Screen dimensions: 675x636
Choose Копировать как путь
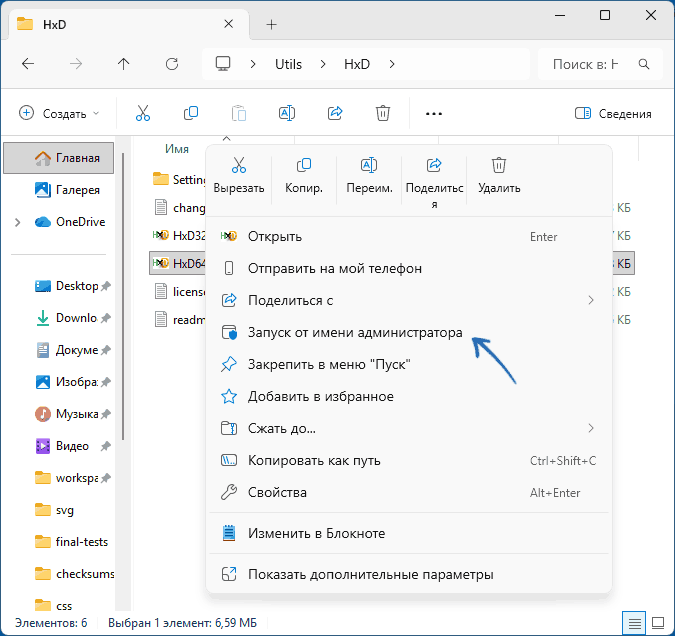click(409, 460)
